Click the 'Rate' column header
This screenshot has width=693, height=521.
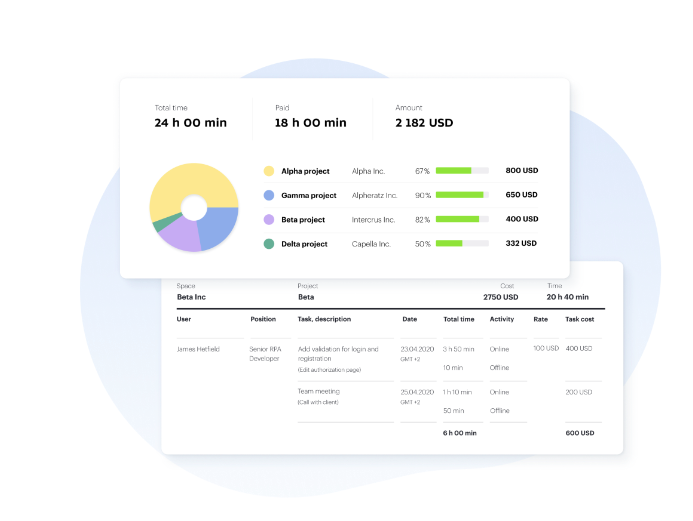click(541, 319)
